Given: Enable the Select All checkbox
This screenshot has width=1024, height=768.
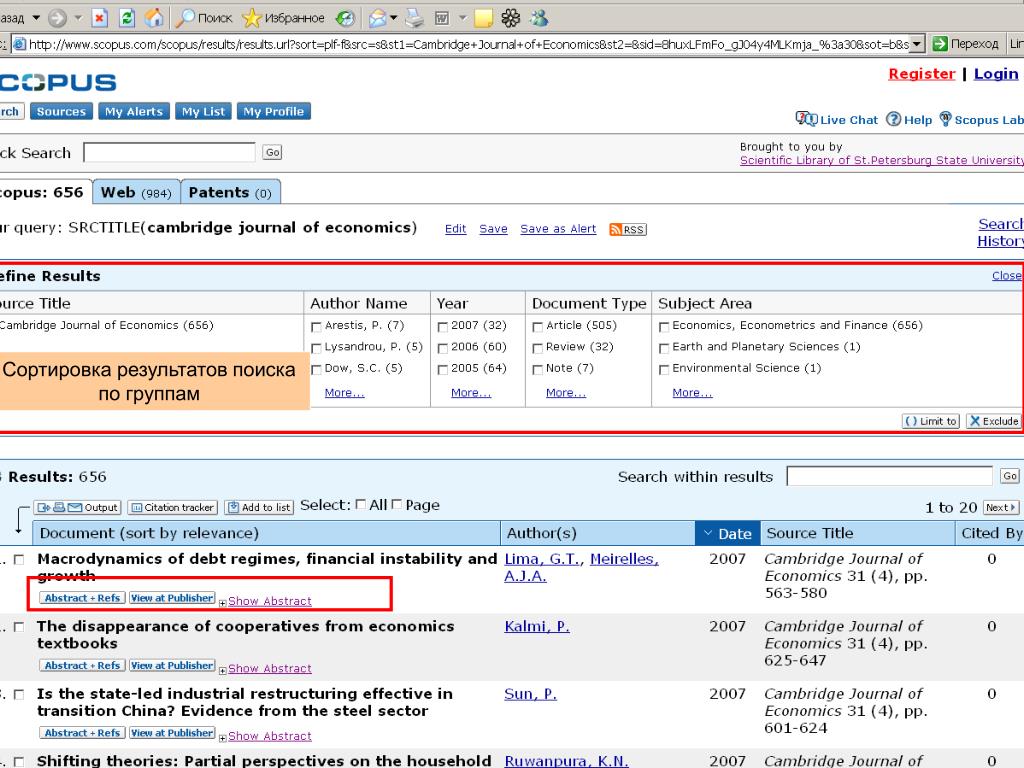Looking at the screenshot, I should pyautogui.click(x=360, y=504).
